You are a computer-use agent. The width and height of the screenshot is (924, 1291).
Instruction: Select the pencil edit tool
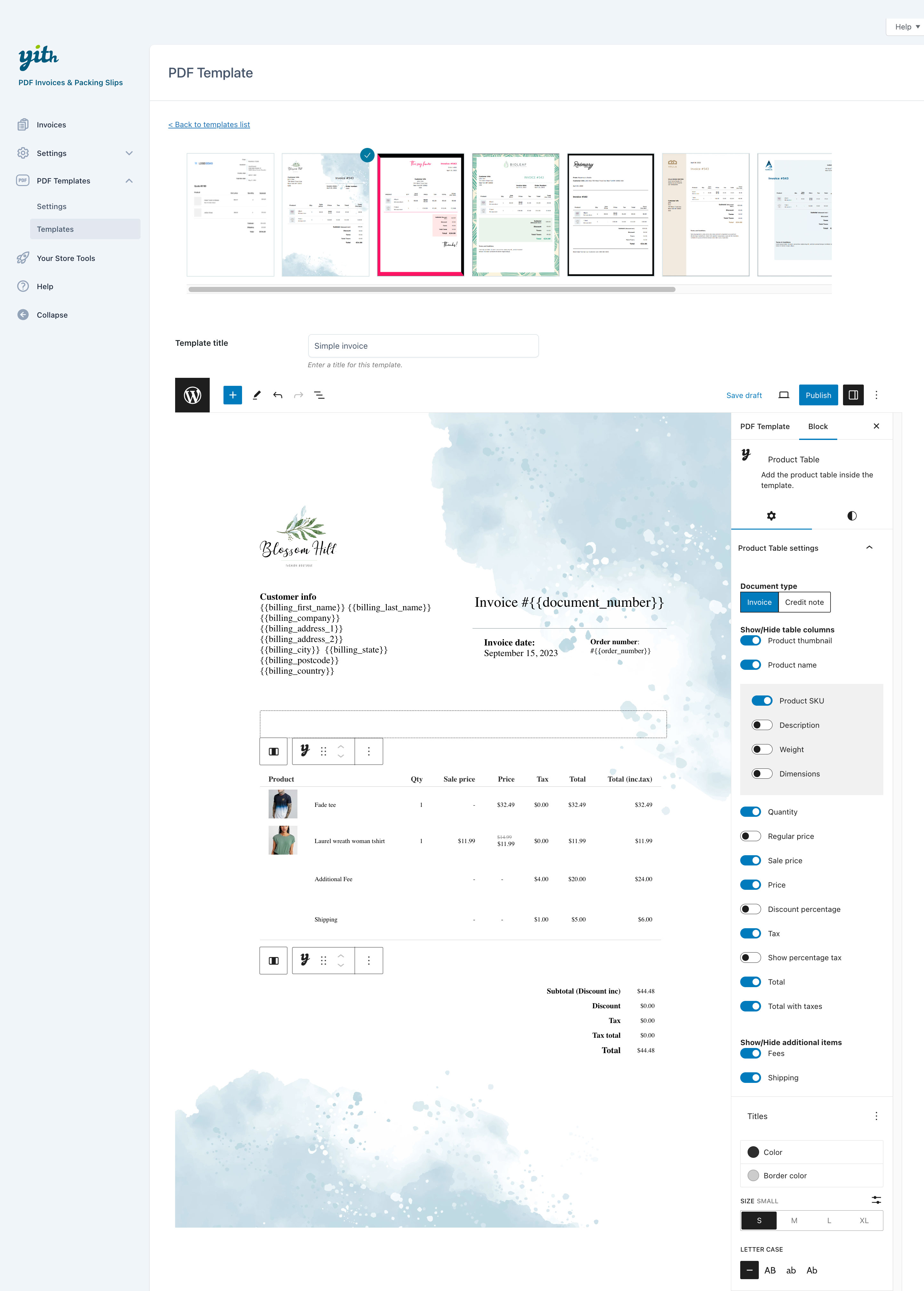[256, 395]
